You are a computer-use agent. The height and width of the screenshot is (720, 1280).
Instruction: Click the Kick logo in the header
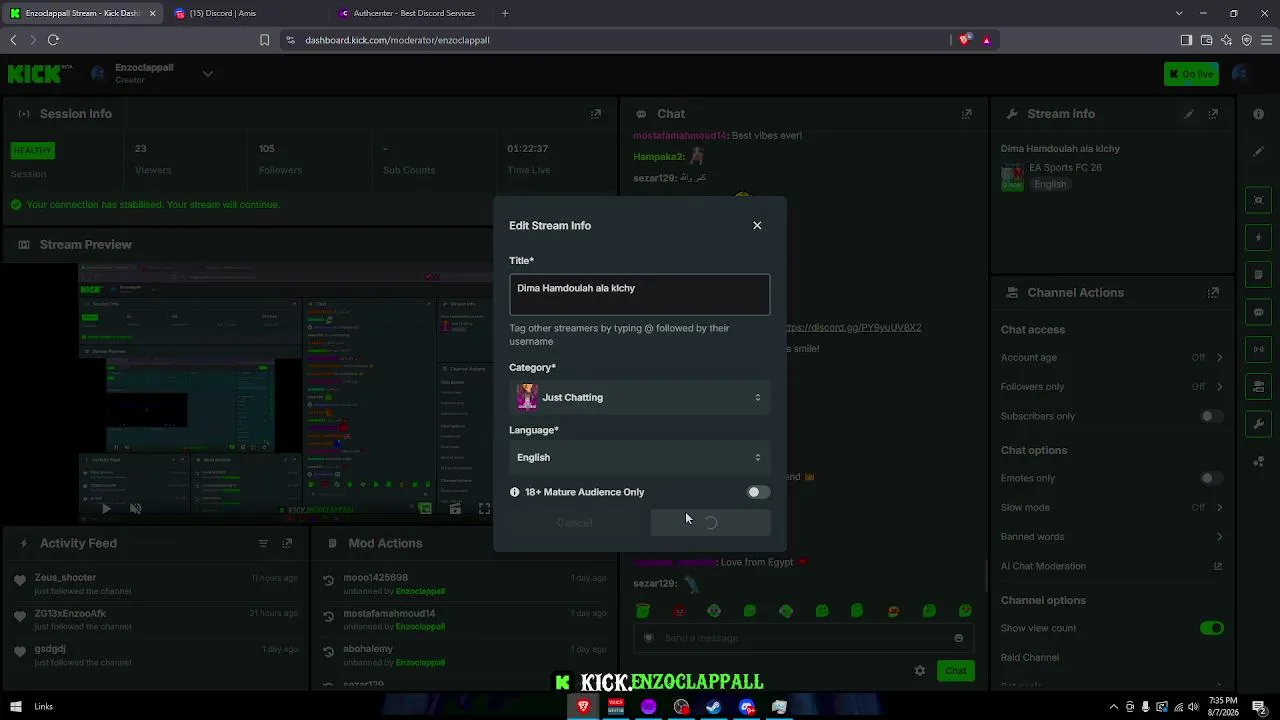(40, 73)
